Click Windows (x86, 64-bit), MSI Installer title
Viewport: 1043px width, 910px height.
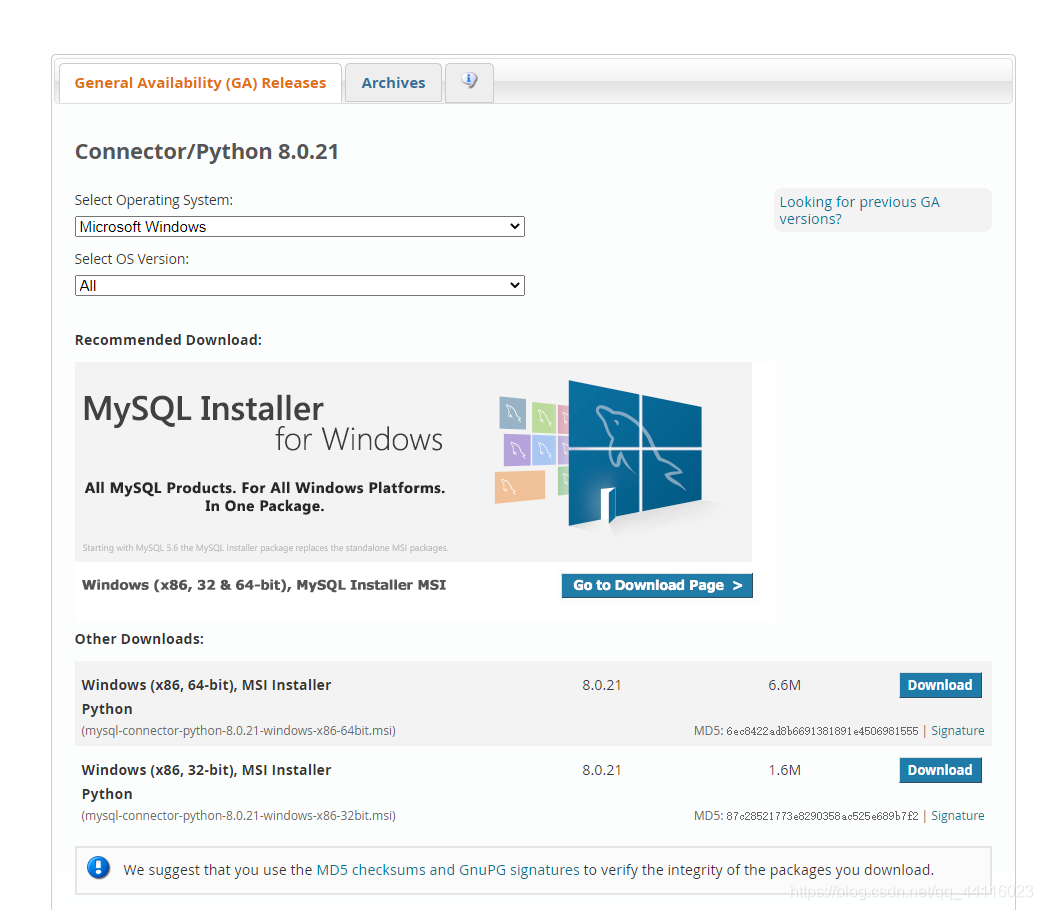pos(206,685)
